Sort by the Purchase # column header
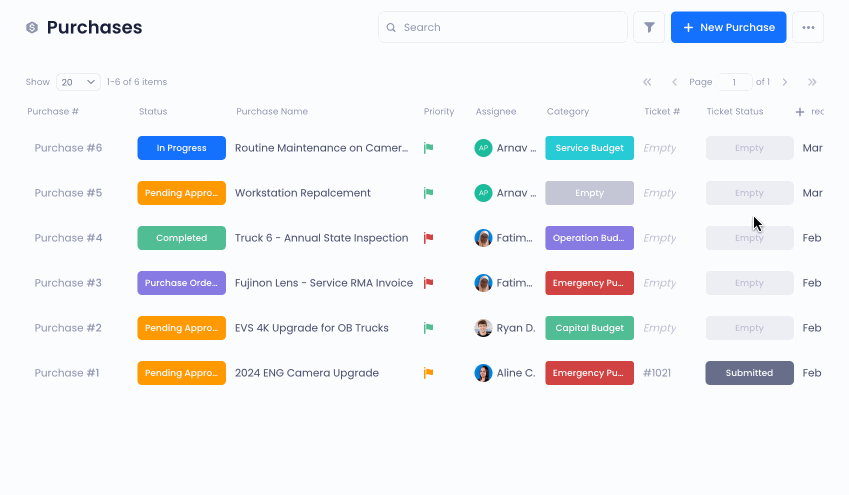The width and height of the screenshot is (849, 495). tap(53, 112)
